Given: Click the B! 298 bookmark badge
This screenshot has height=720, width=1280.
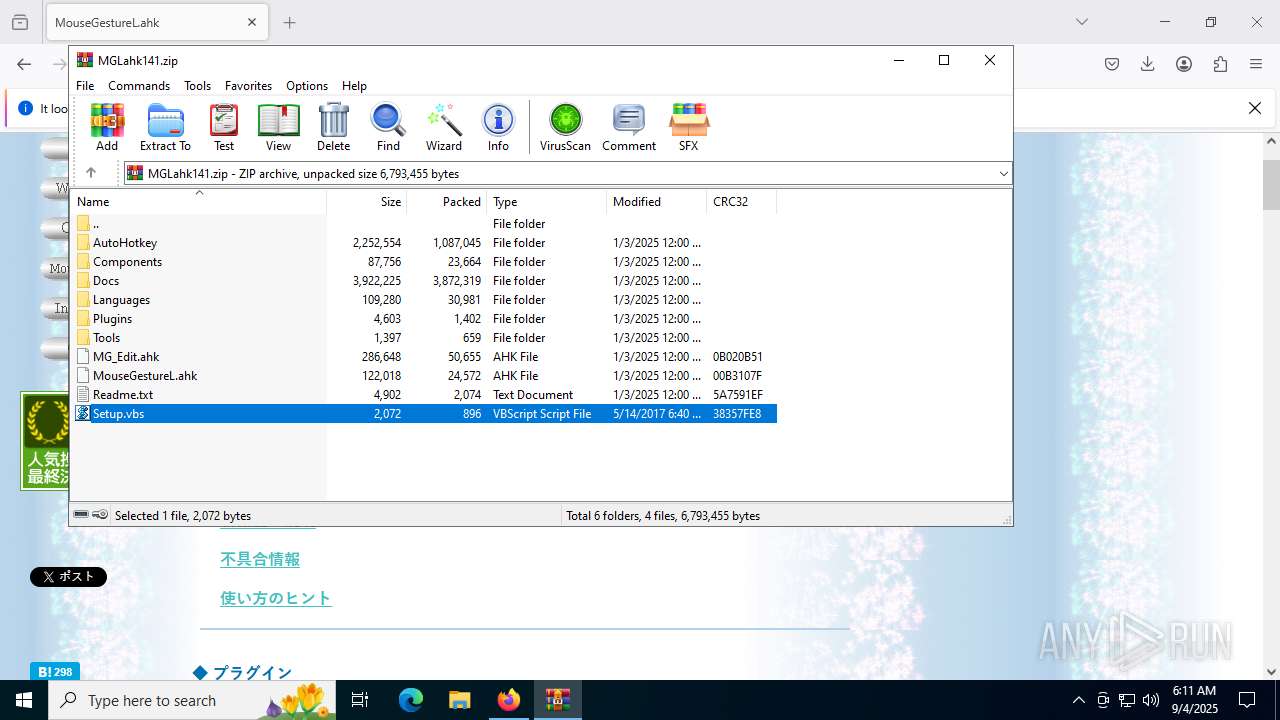Looking at the screenshot, I should click(x=54, y=672).
